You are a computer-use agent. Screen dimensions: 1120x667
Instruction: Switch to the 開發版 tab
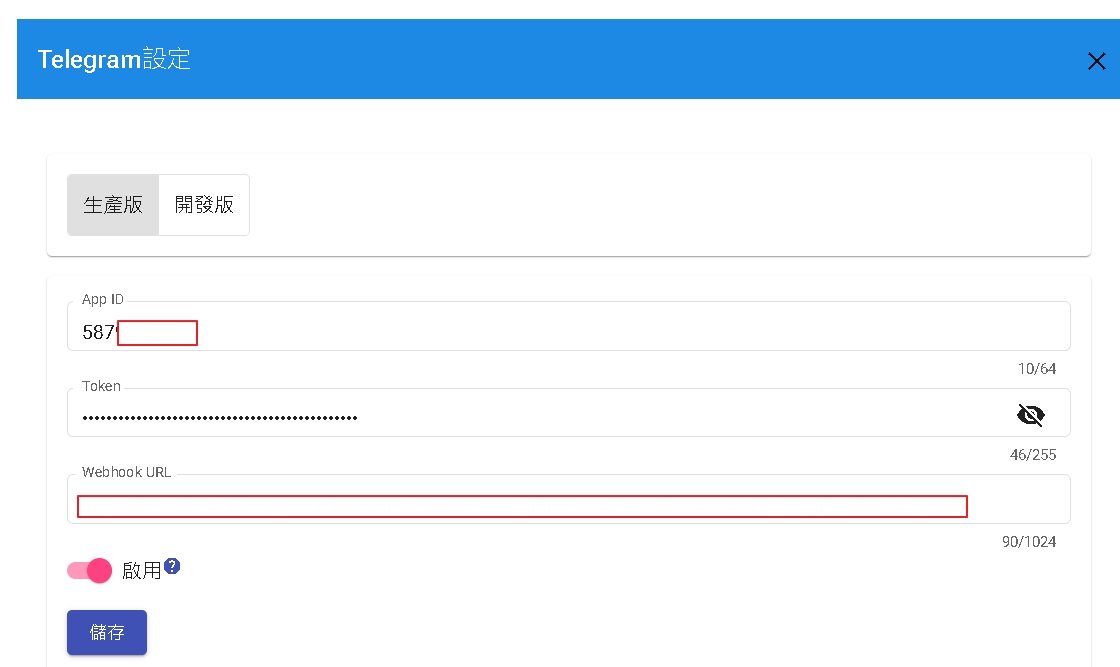[204, 205]
